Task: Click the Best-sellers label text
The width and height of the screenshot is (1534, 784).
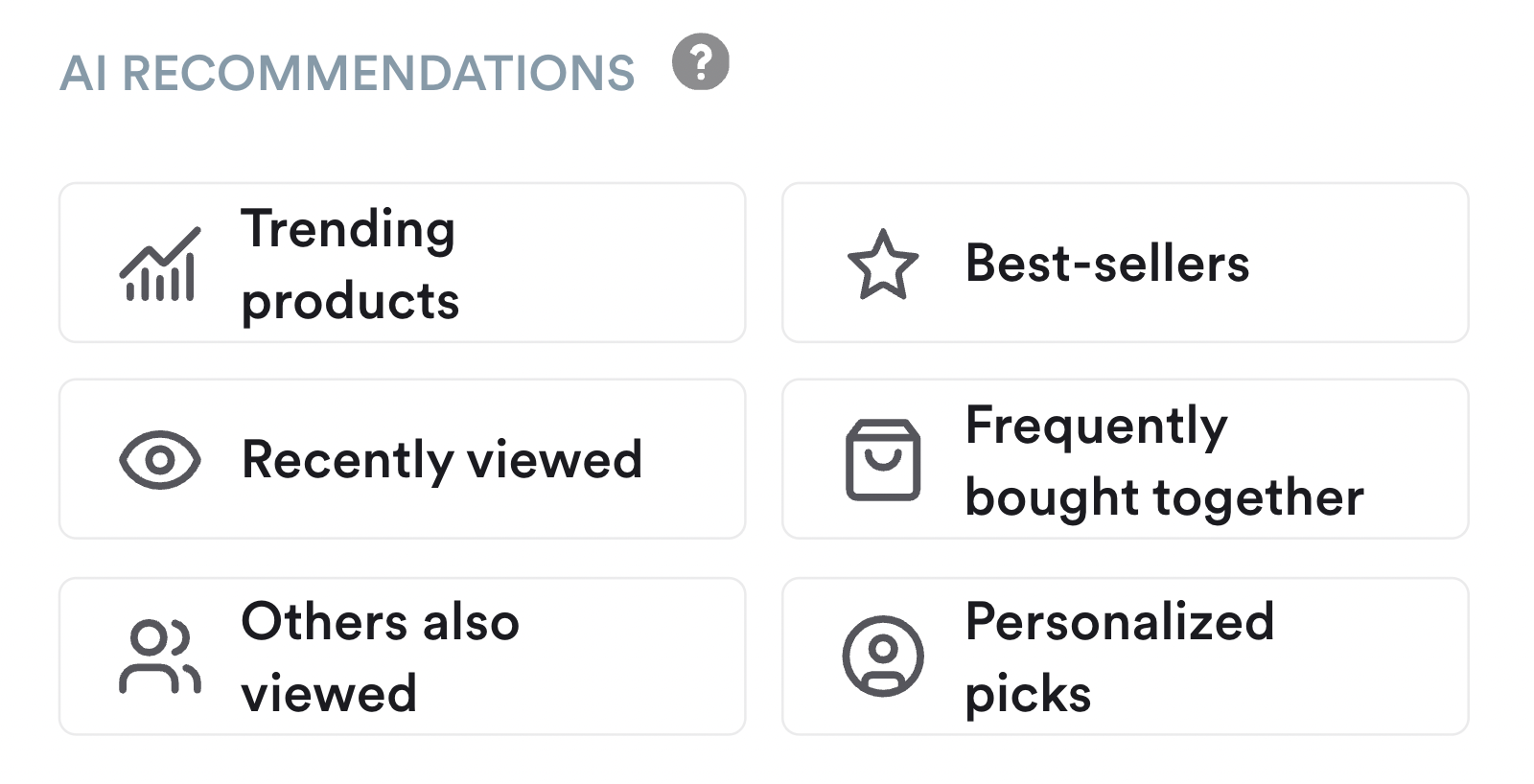Action: point(1106,265)
